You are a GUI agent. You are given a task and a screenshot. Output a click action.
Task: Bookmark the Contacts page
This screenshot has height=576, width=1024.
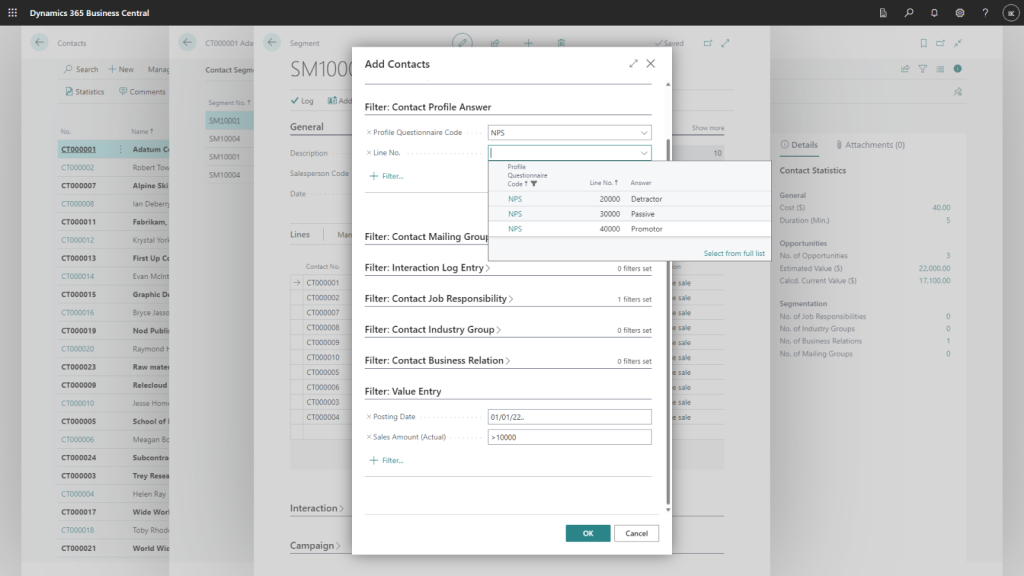[923, 43]
